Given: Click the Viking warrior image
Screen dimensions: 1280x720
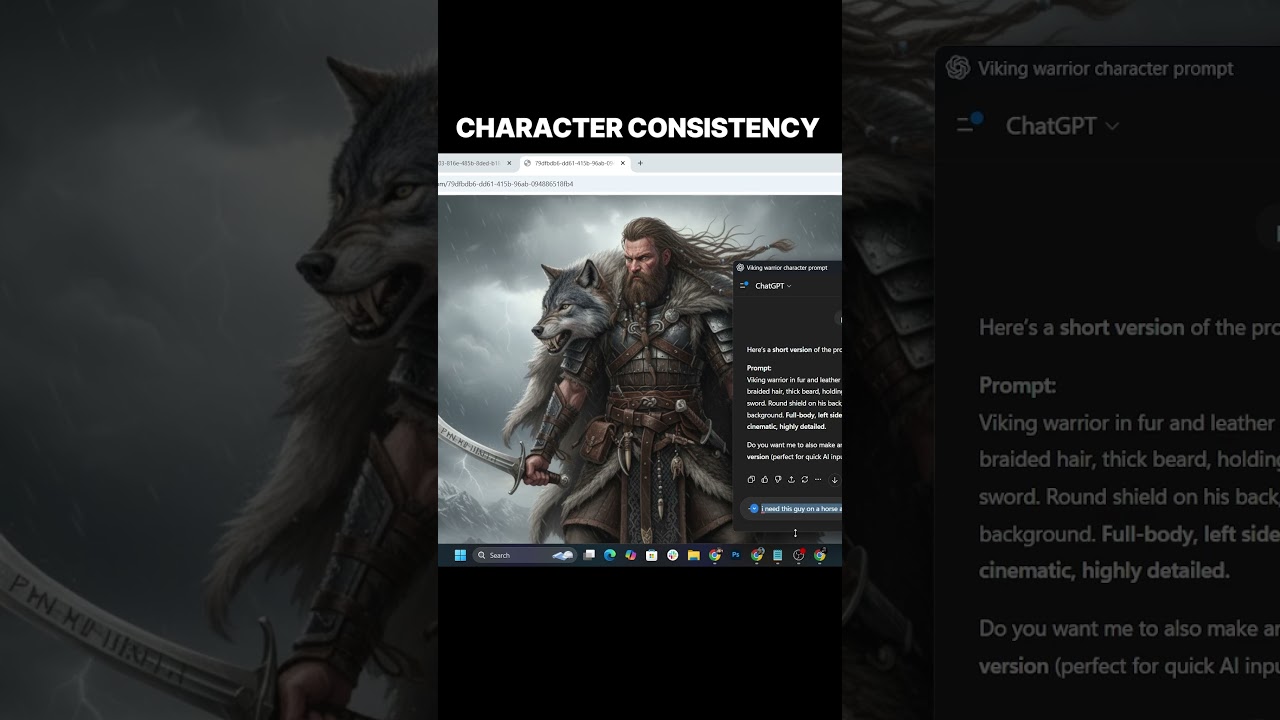Looking at the screenshot, I should click(585, 370).
